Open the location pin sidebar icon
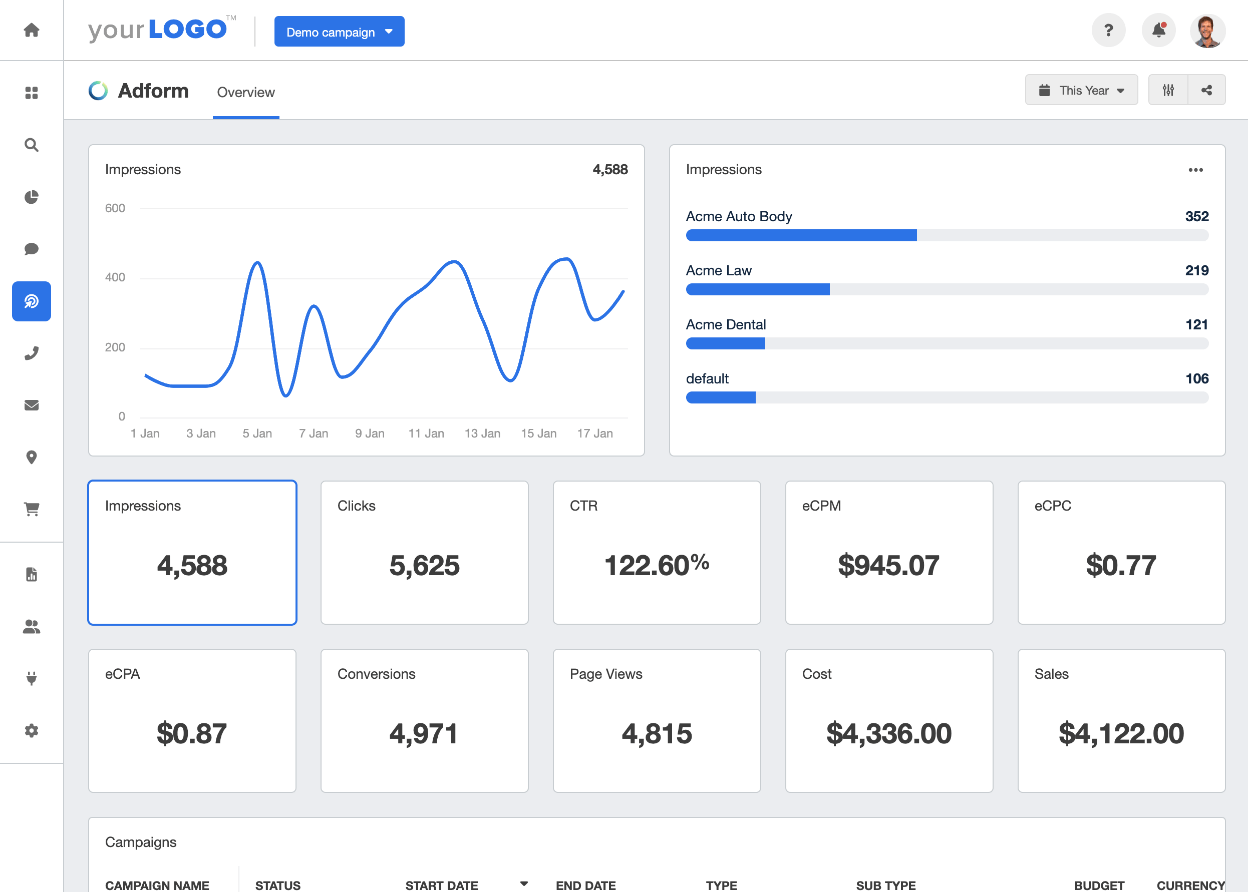Screen dimensions: 1248x892 (x=31, y=457)
